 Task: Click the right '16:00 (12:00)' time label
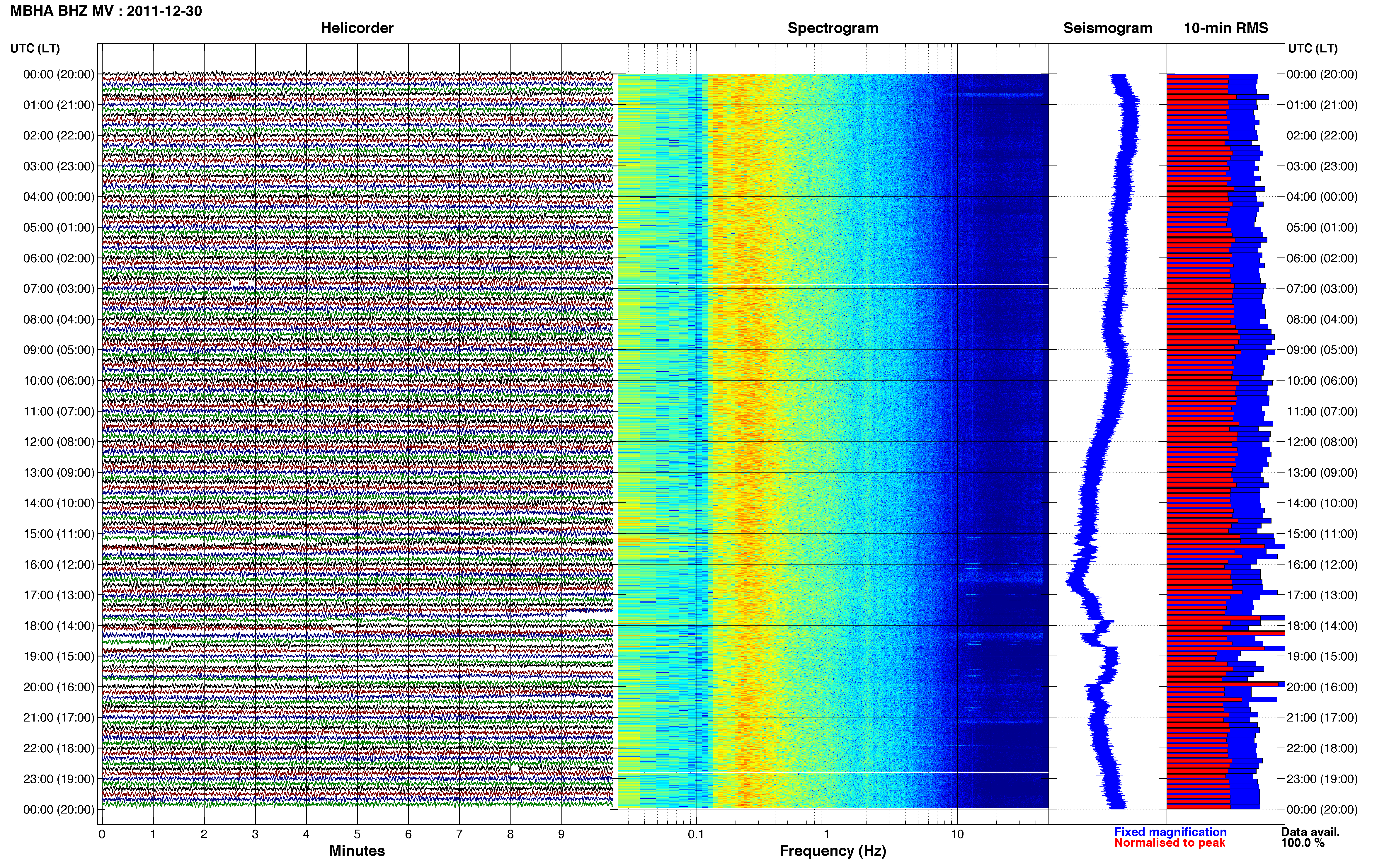pos(1322,564)
